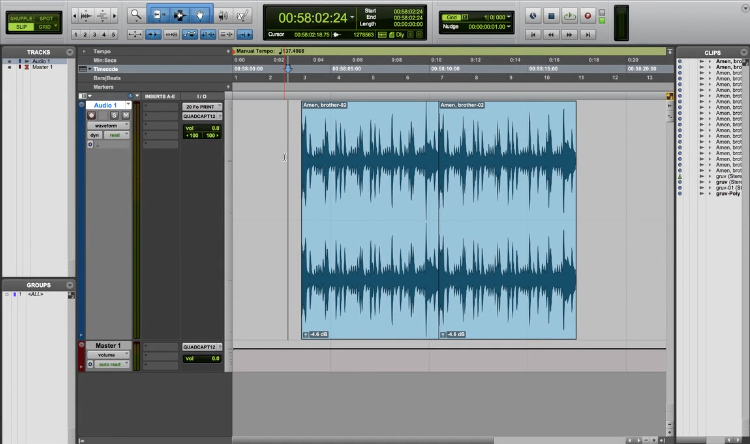This screenshot has height=444, width=750.
Task: Recall zoom preset 3
Action: (x=94, y=34)
